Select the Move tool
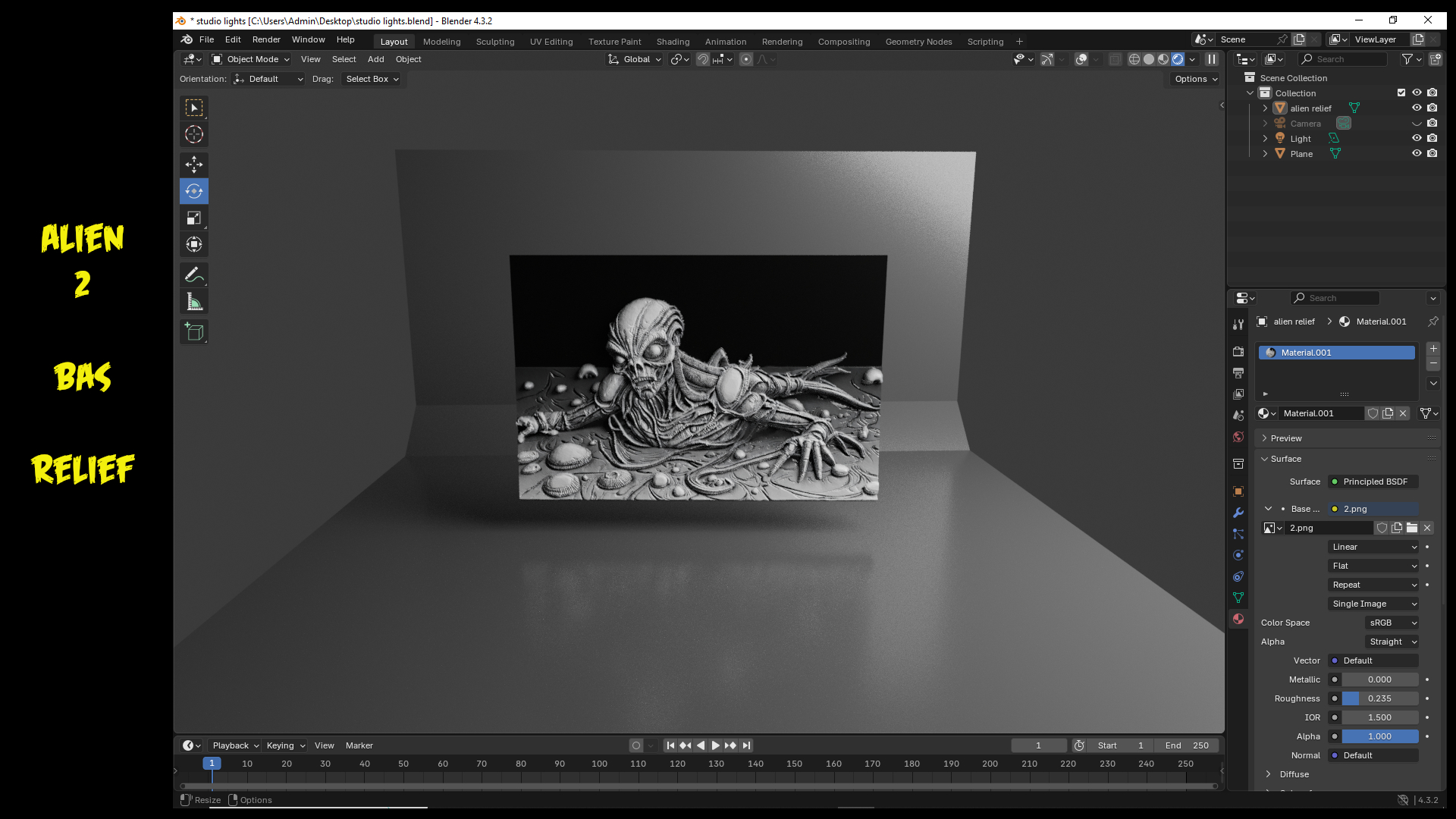 [x=194, y=165]
